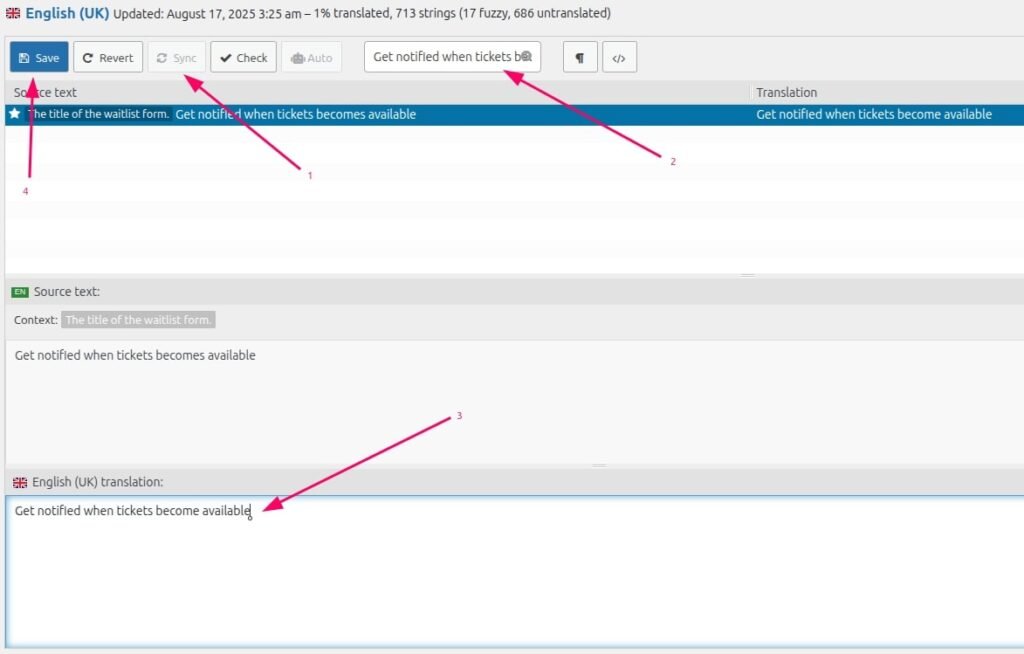Select the row's translation cell text
Screen dimensions: 1024x654
pos(873,114)
